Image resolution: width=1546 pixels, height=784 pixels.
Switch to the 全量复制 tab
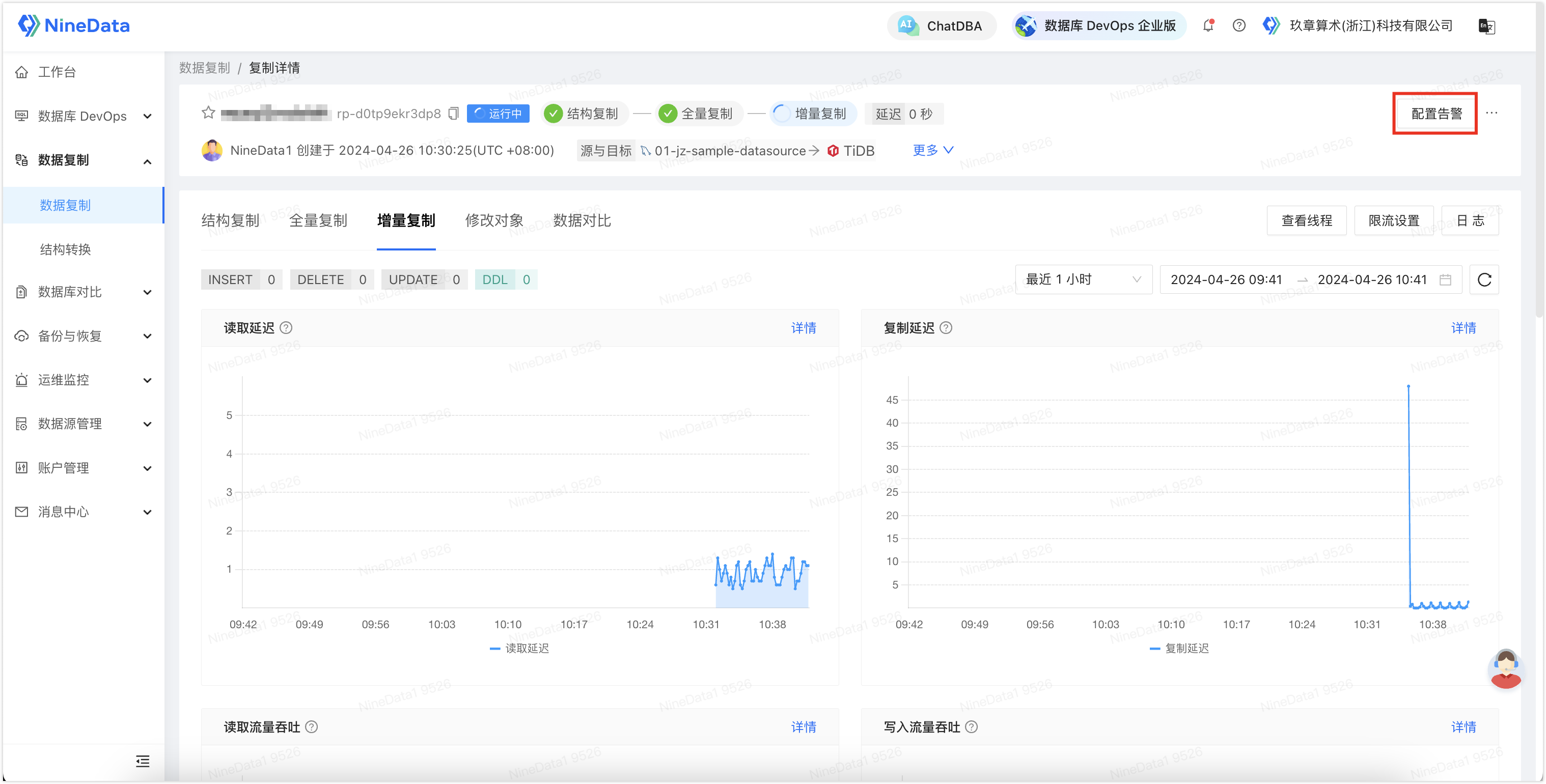tap(318, 221)
